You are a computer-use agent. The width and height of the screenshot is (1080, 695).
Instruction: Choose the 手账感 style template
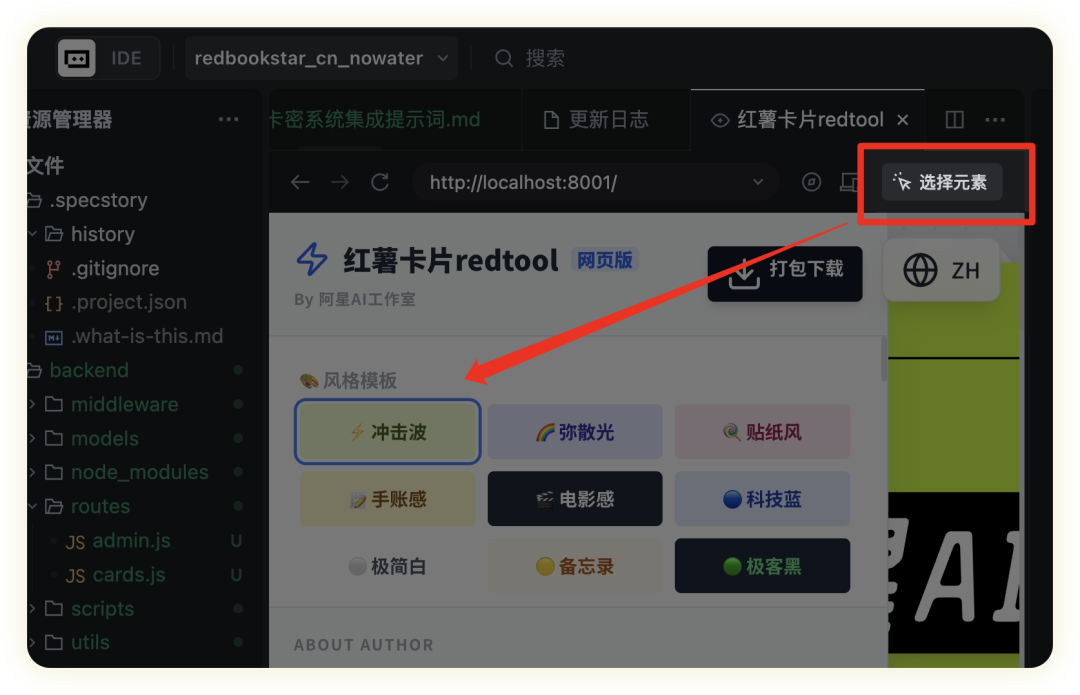point(388,499)
